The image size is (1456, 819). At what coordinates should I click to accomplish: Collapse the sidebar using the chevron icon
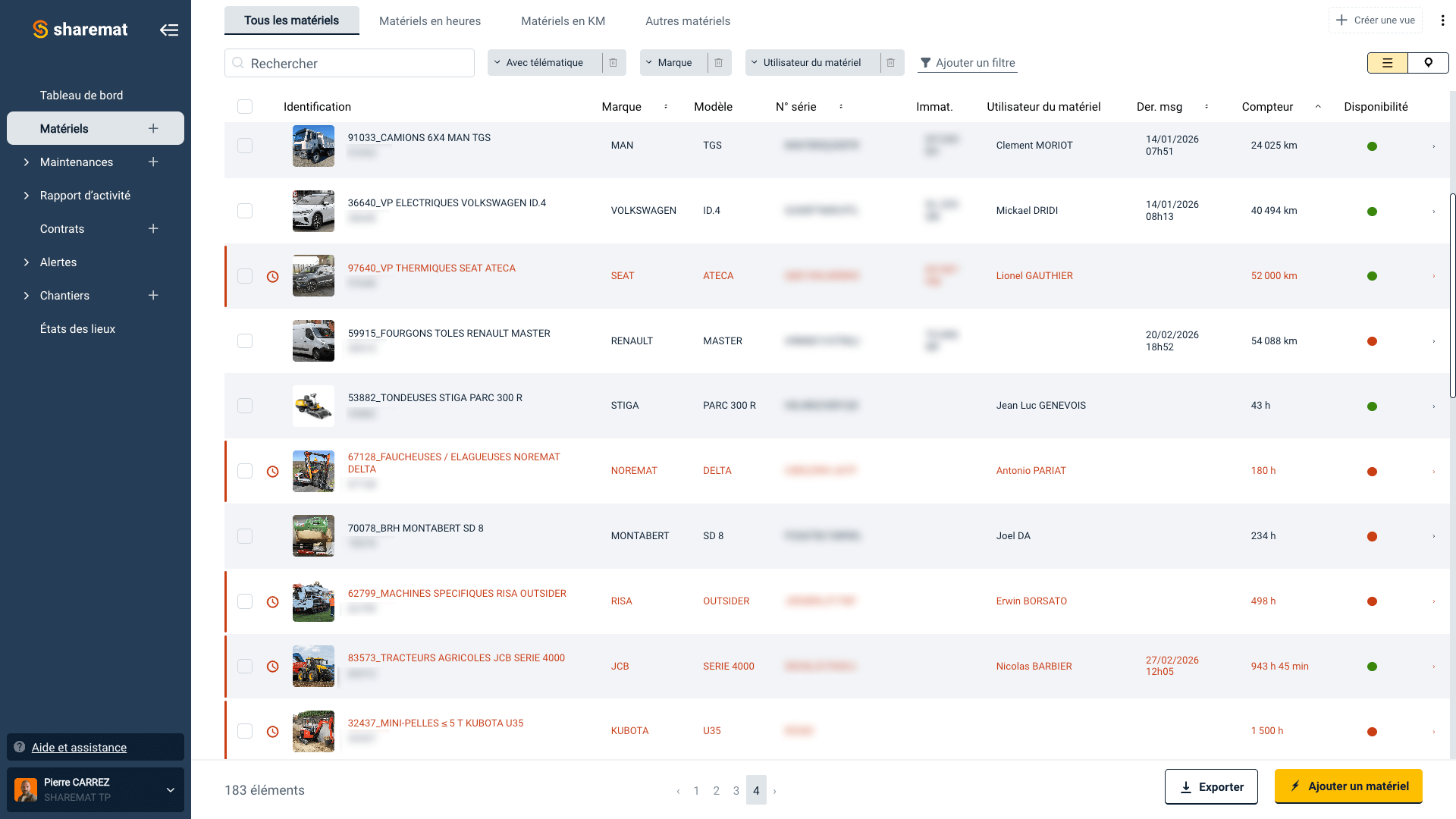[x=169, y=29]
